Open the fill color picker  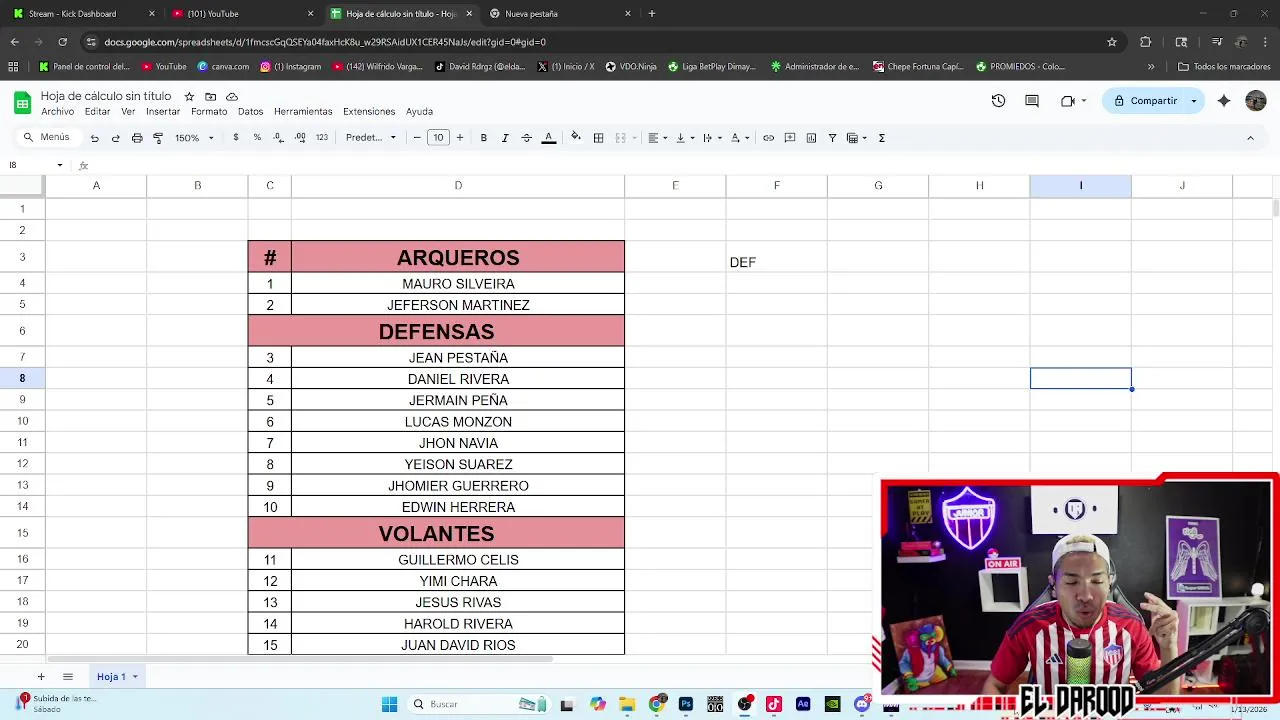click(x=575, y=138)
